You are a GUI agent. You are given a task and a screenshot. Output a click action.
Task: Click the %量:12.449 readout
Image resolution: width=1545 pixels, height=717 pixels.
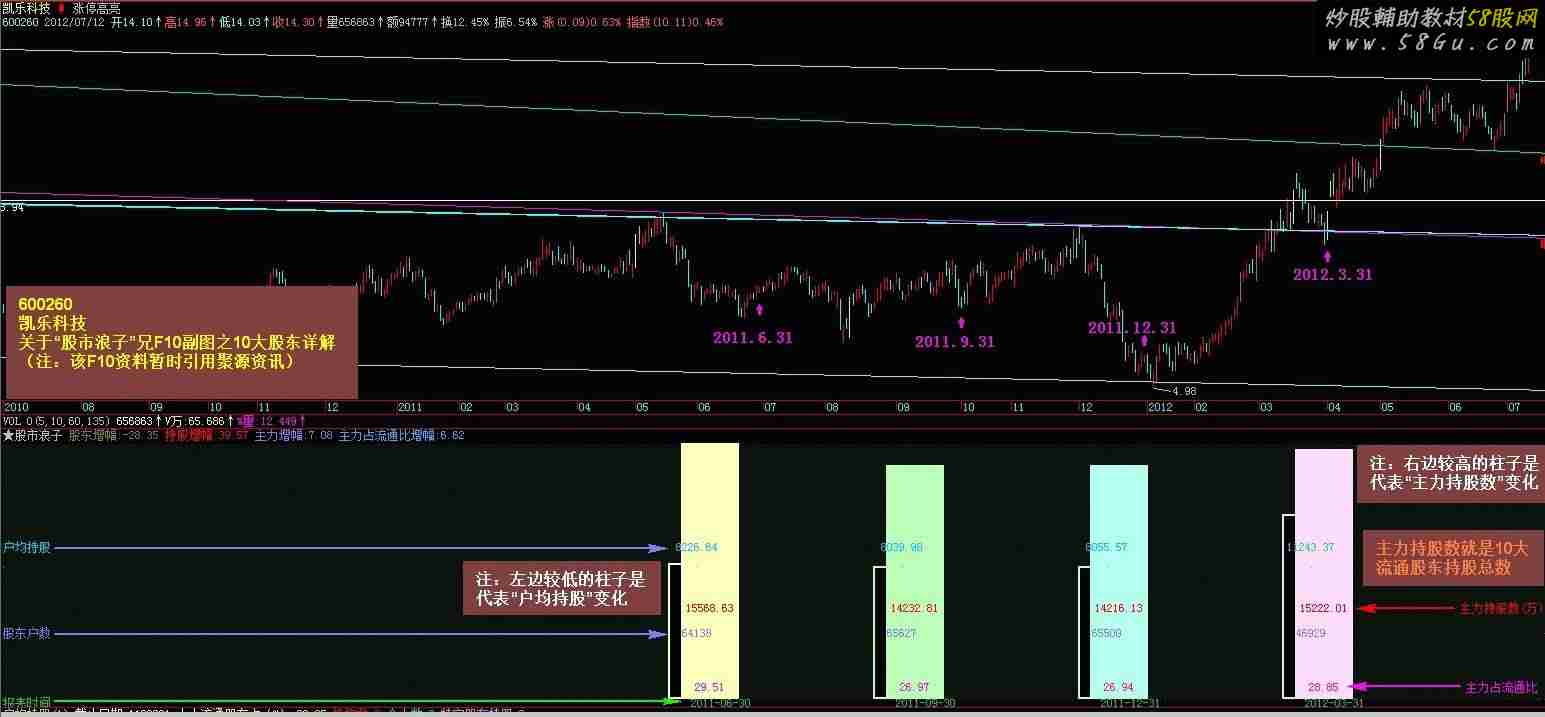point(267,421)
